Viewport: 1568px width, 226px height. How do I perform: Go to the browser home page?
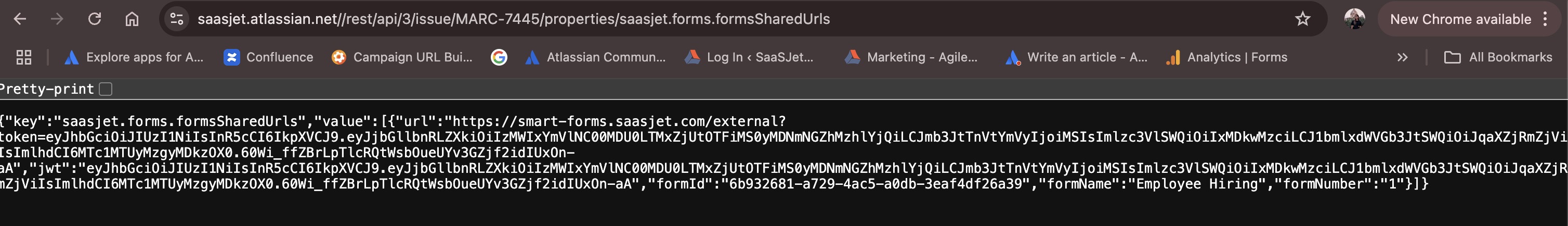(x=132, y=19)
